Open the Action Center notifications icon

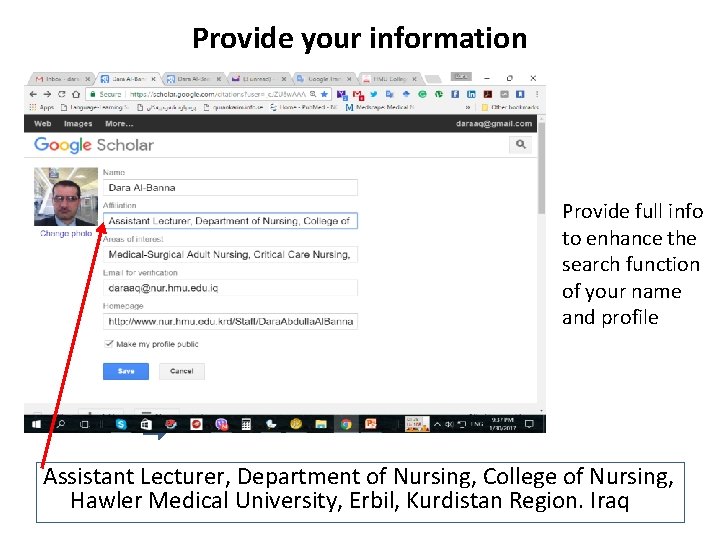(x=529, y=424)
